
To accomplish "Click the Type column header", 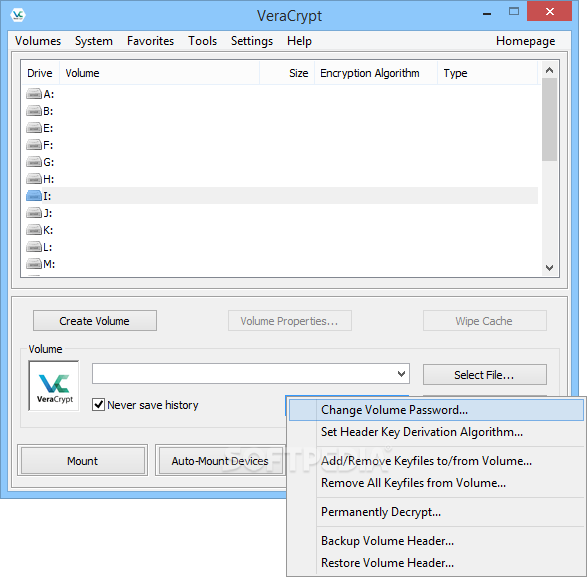I will (x=488, y=73).
